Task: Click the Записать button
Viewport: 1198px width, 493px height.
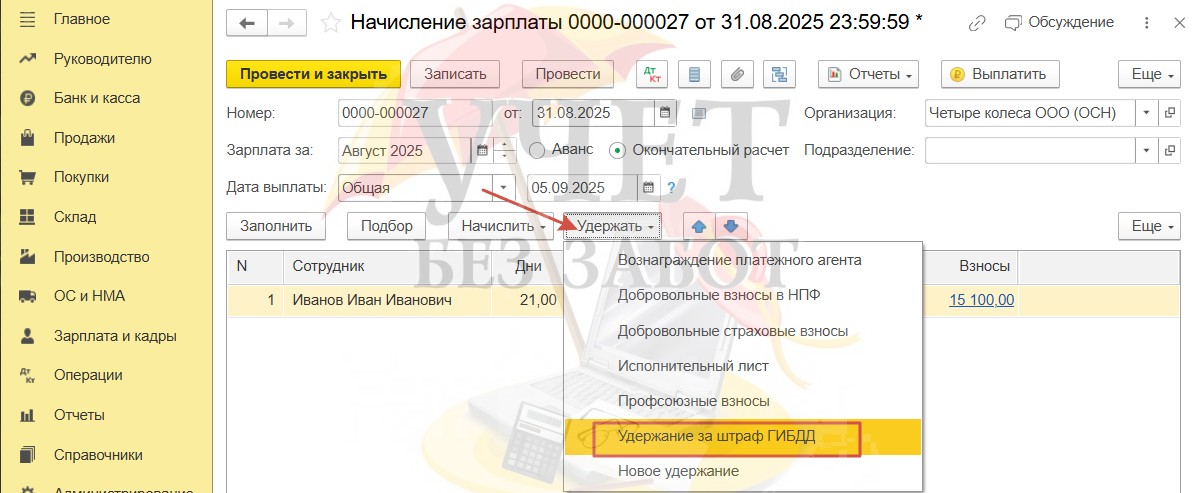Action: point(455,74)
